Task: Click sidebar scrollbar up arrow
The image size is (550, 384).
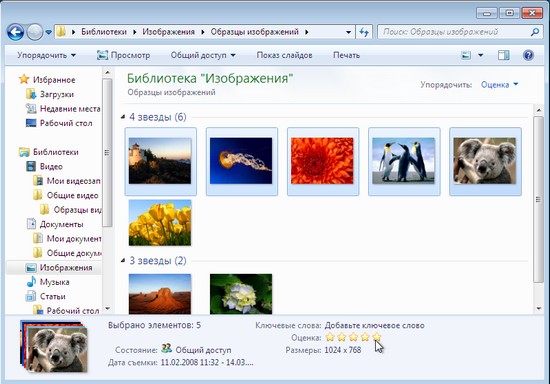Action: tap(107, 72)
